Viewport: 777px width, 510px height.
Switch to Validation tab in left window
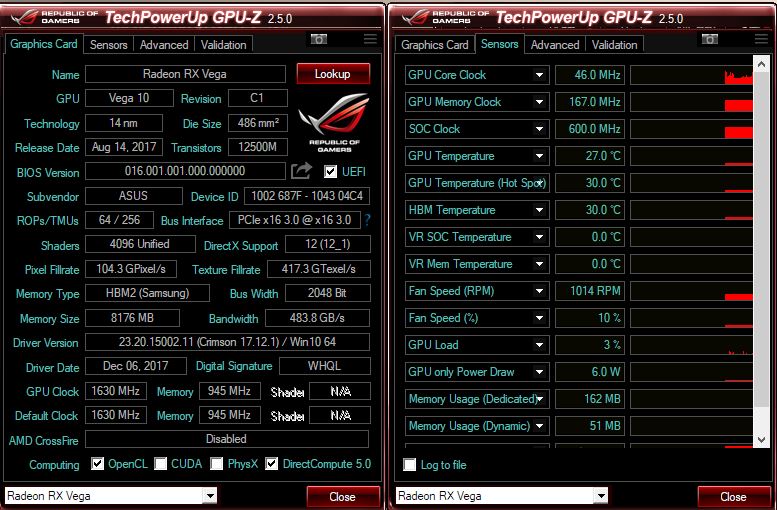point(223,45)
